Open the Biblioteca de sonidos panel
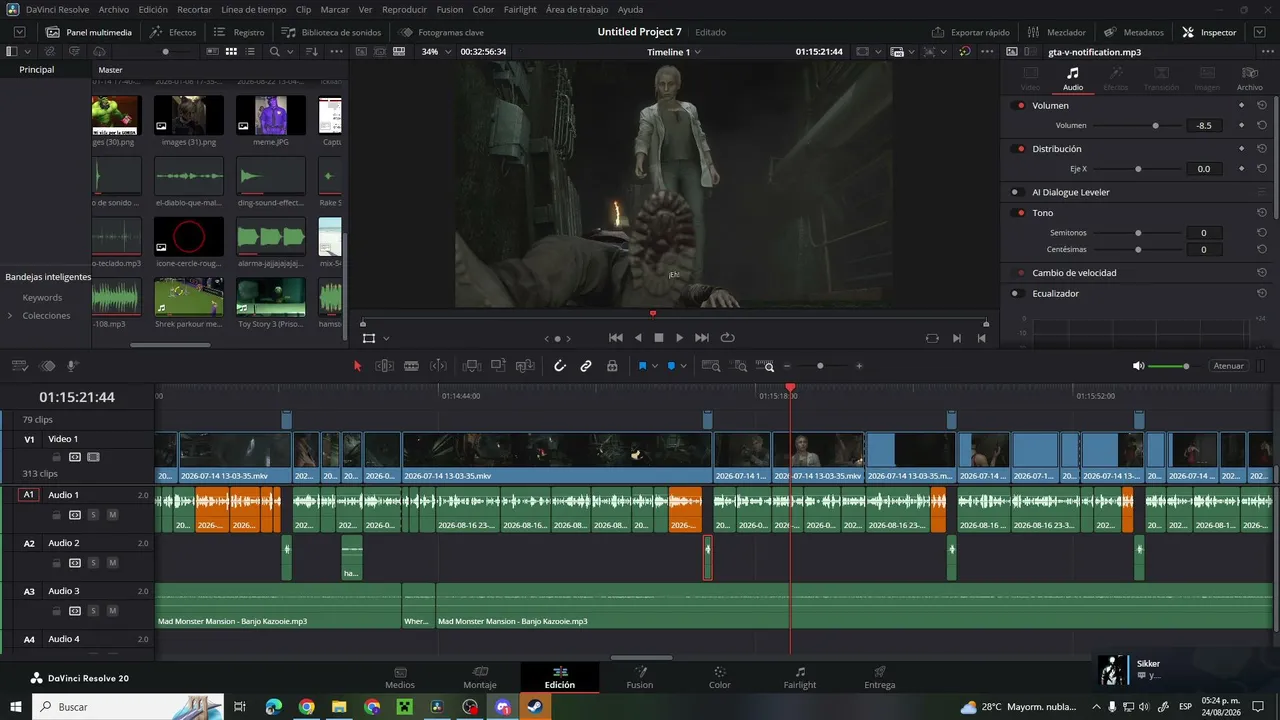1280x720 pixels. (x=331, y=32)
